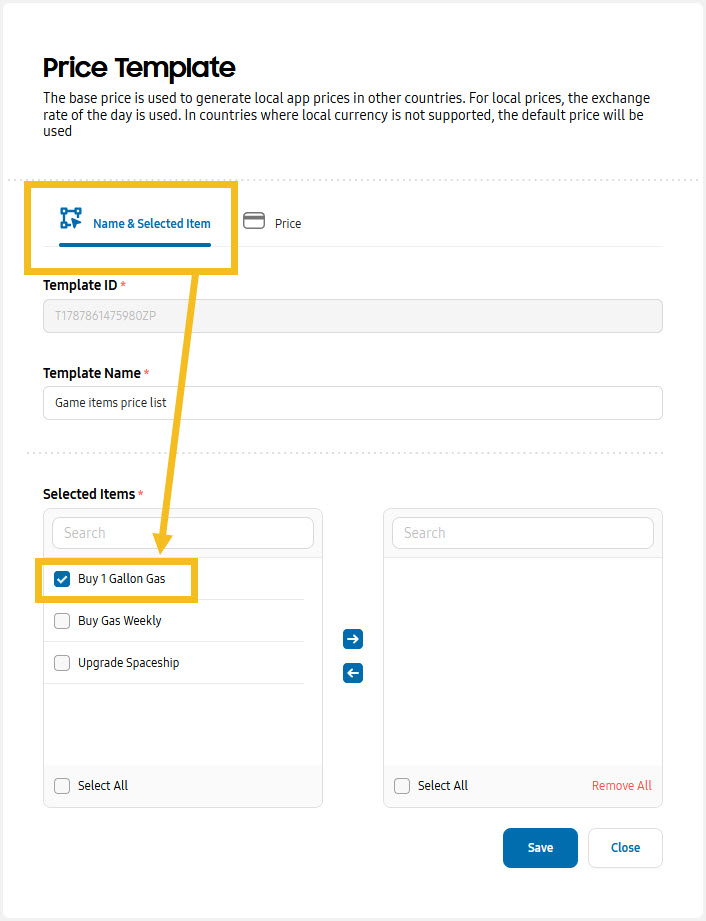The width and height of the screenshot is (706, 921).
Task: Click the right items Search box
Action: click(x=523, y=533)
